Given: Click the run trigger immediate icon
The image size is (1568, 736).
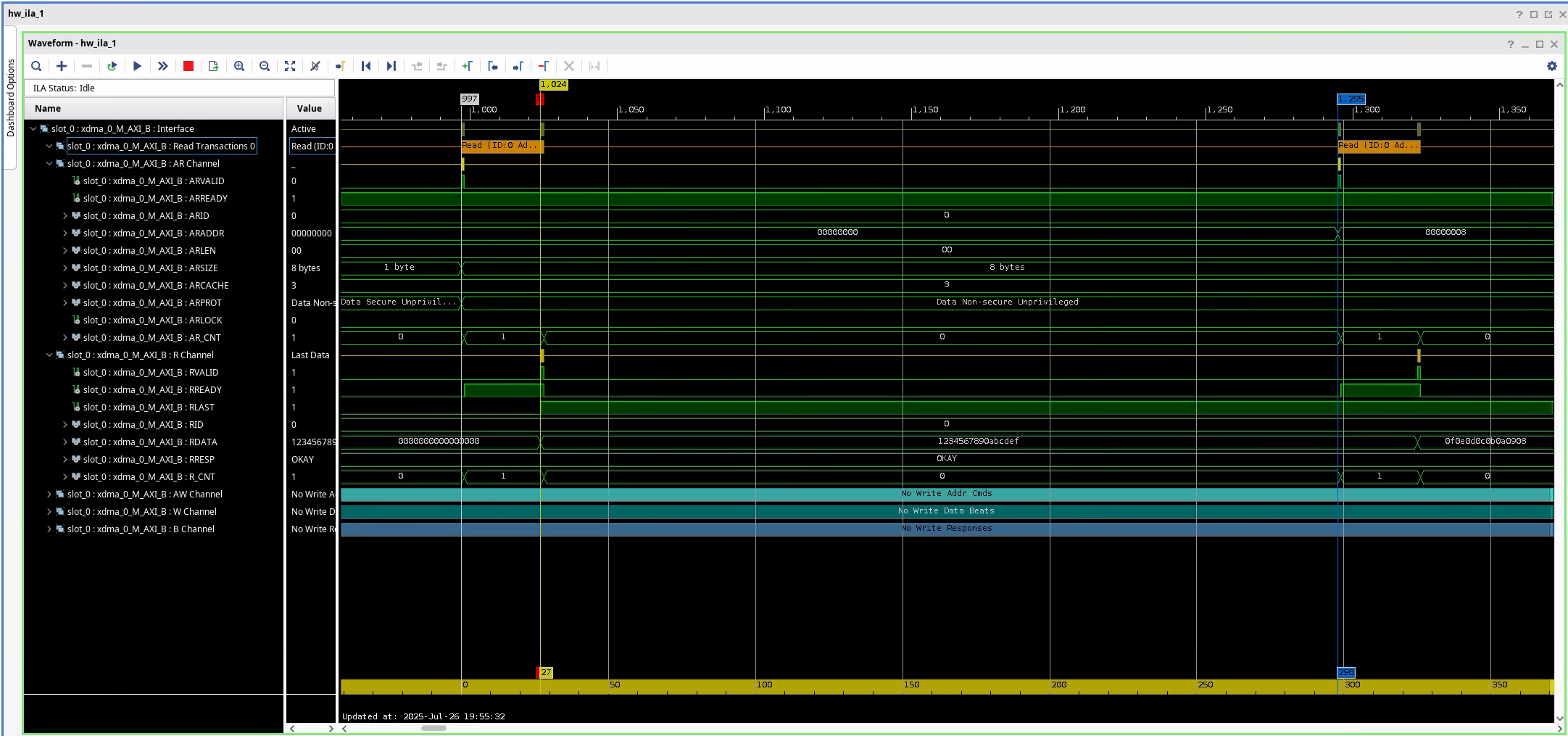Looking at the screenshot, I should click(x=163, y=66).
